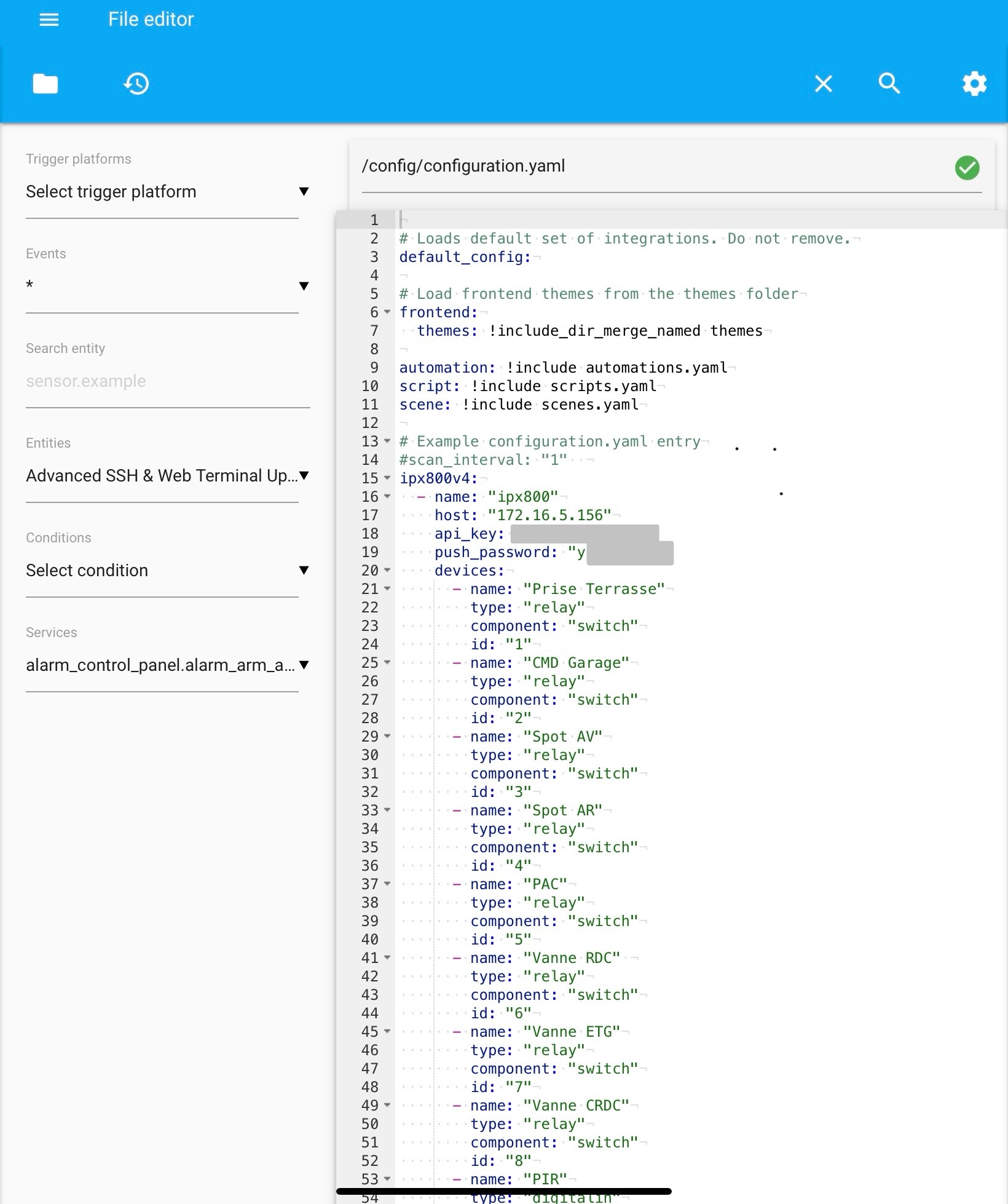Open the Services dropdown with alarm_control_panel
This screenshot has height=1204, width=1008.
point(166,665)
